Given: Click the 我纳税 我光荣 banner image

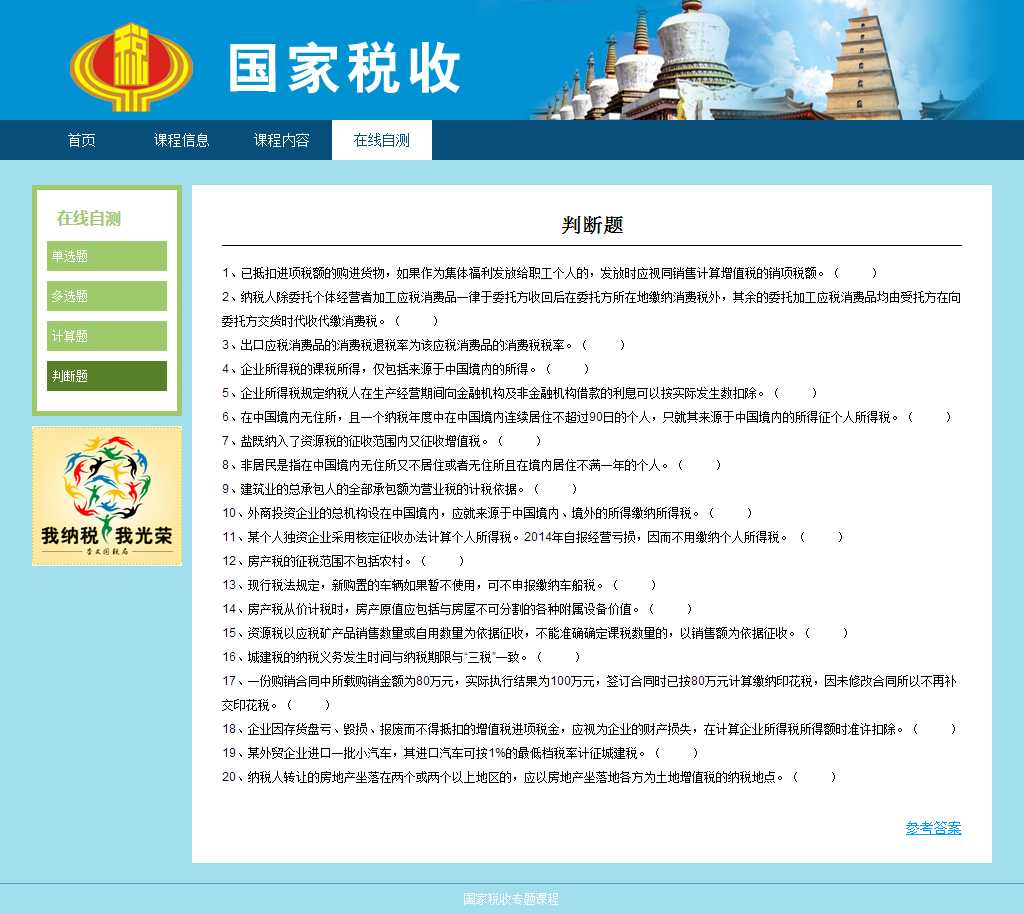Looking at the screenshot, I should pyautogui.click(x=107, y=496).
